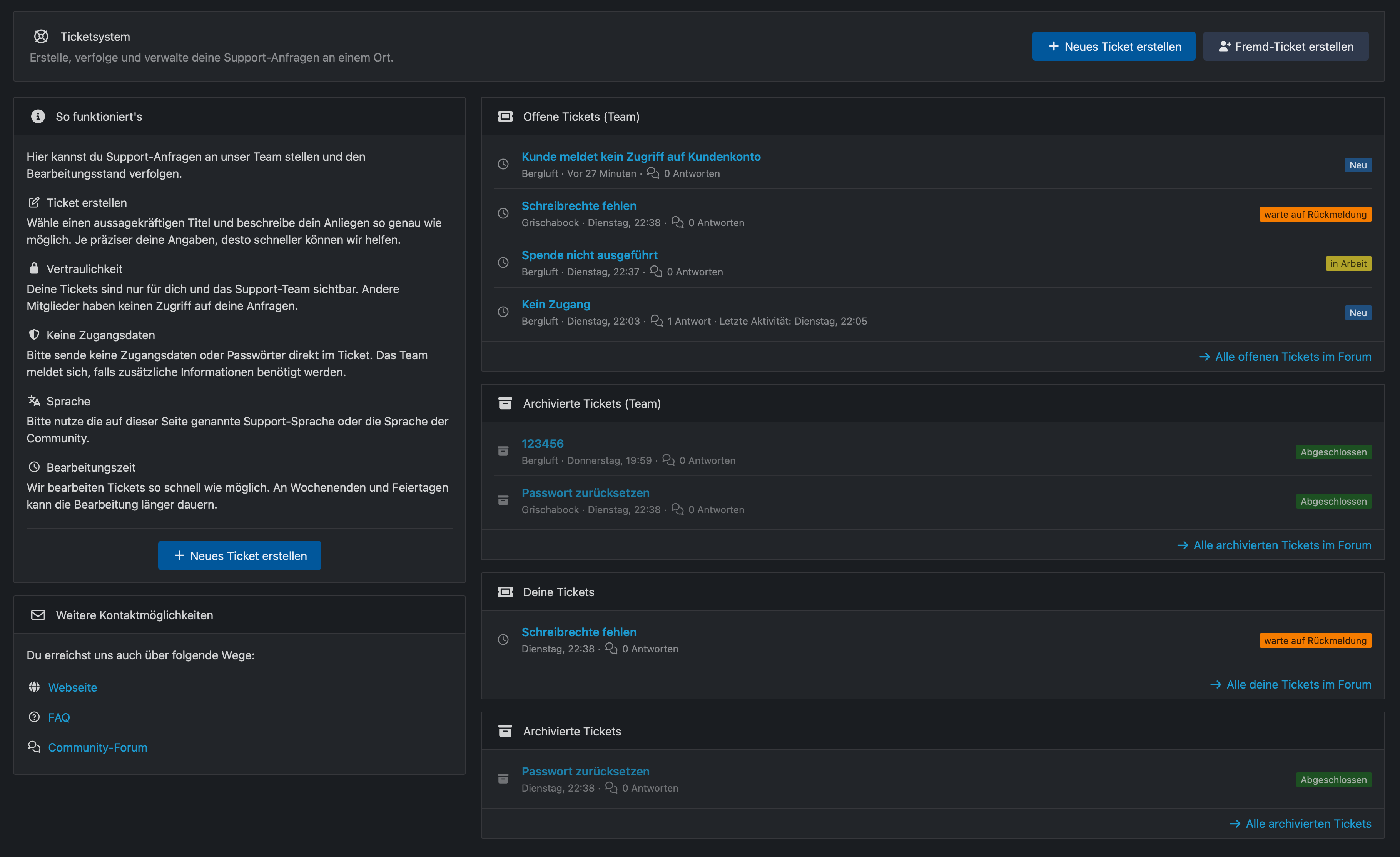The image size is (1400, 857).
Task: Click the clock icon beside Bearbeitungszeit
Action: tap(34, 467)
